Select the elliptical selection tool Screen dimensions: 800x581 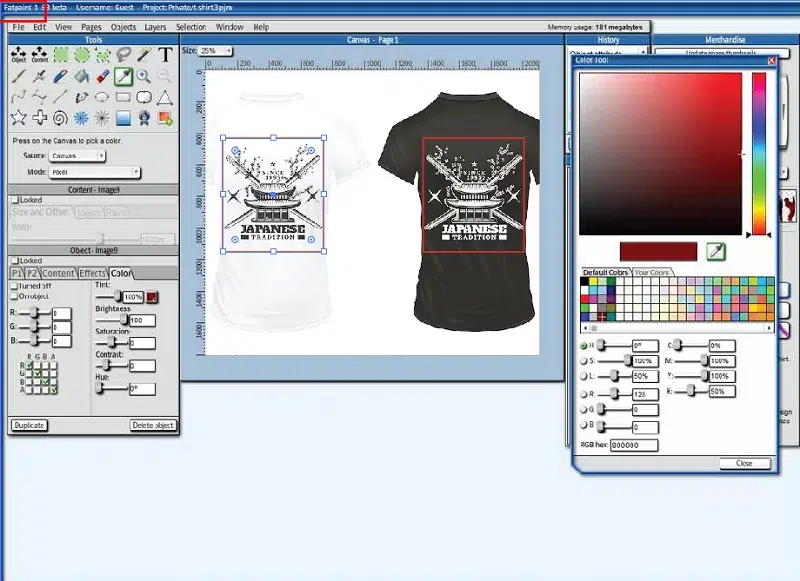82,54
